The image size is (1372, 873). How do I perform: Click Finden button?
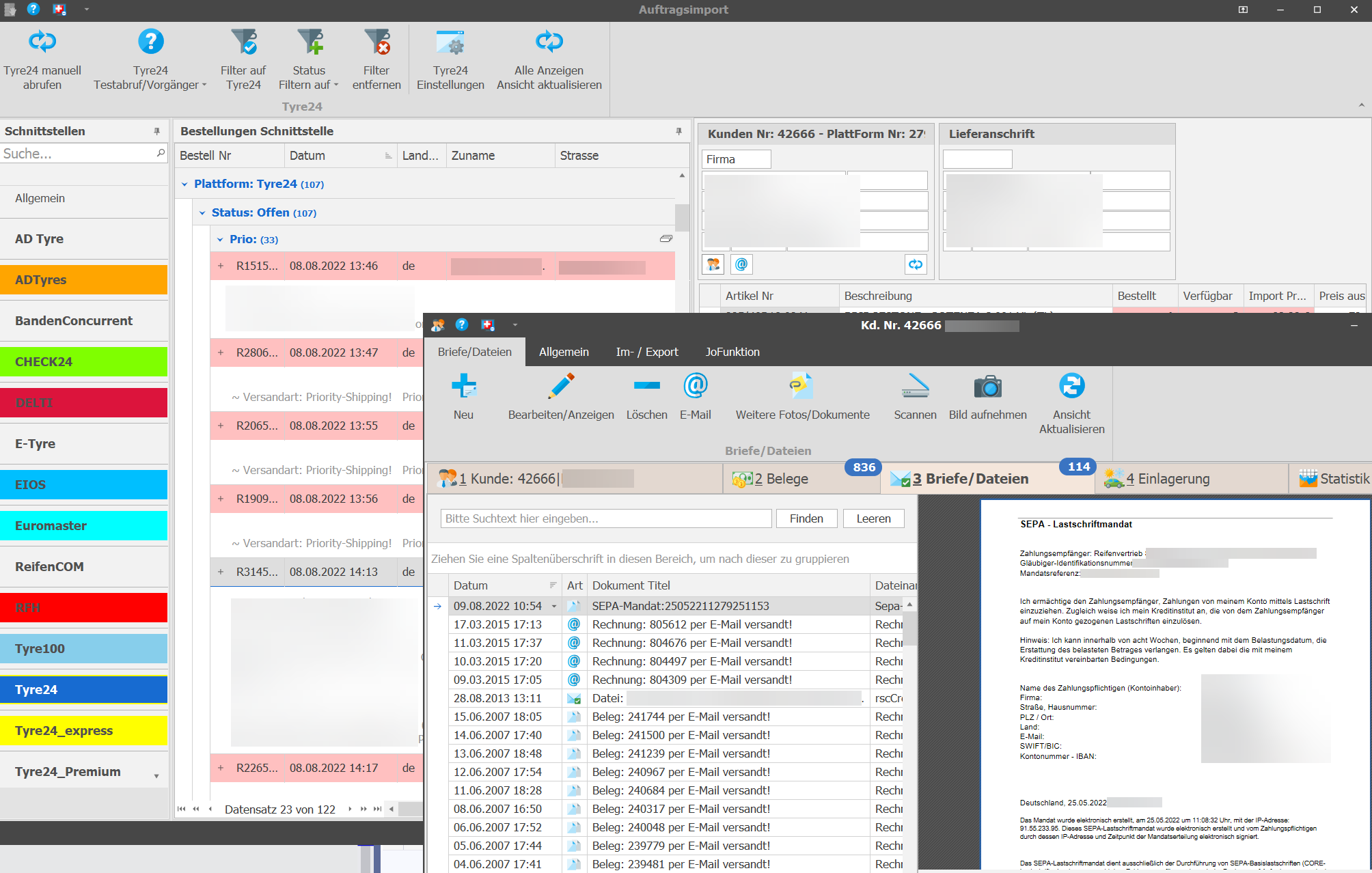tap(806, 518)
